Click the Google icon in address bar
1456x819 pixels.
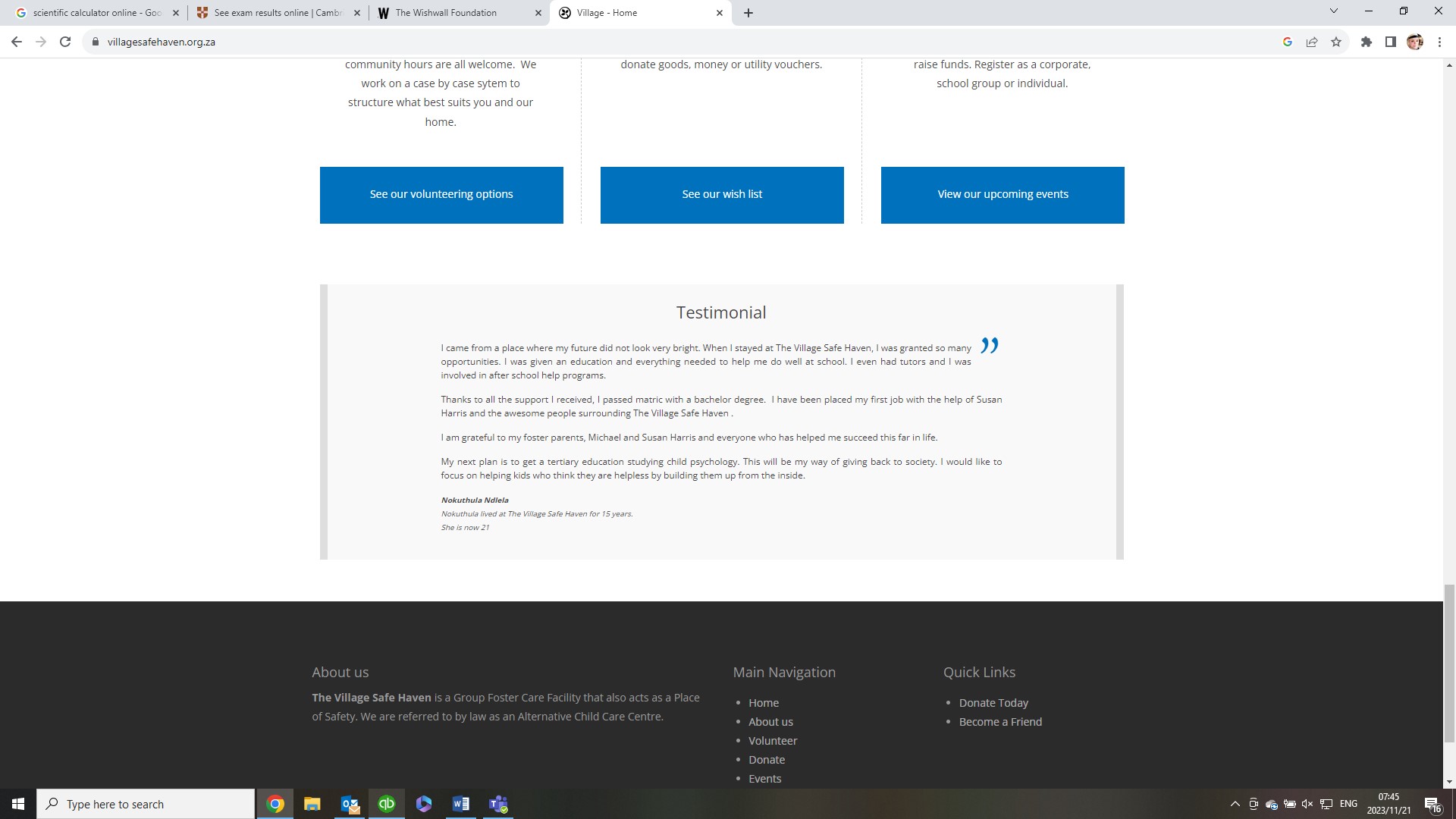[1287, 42]
